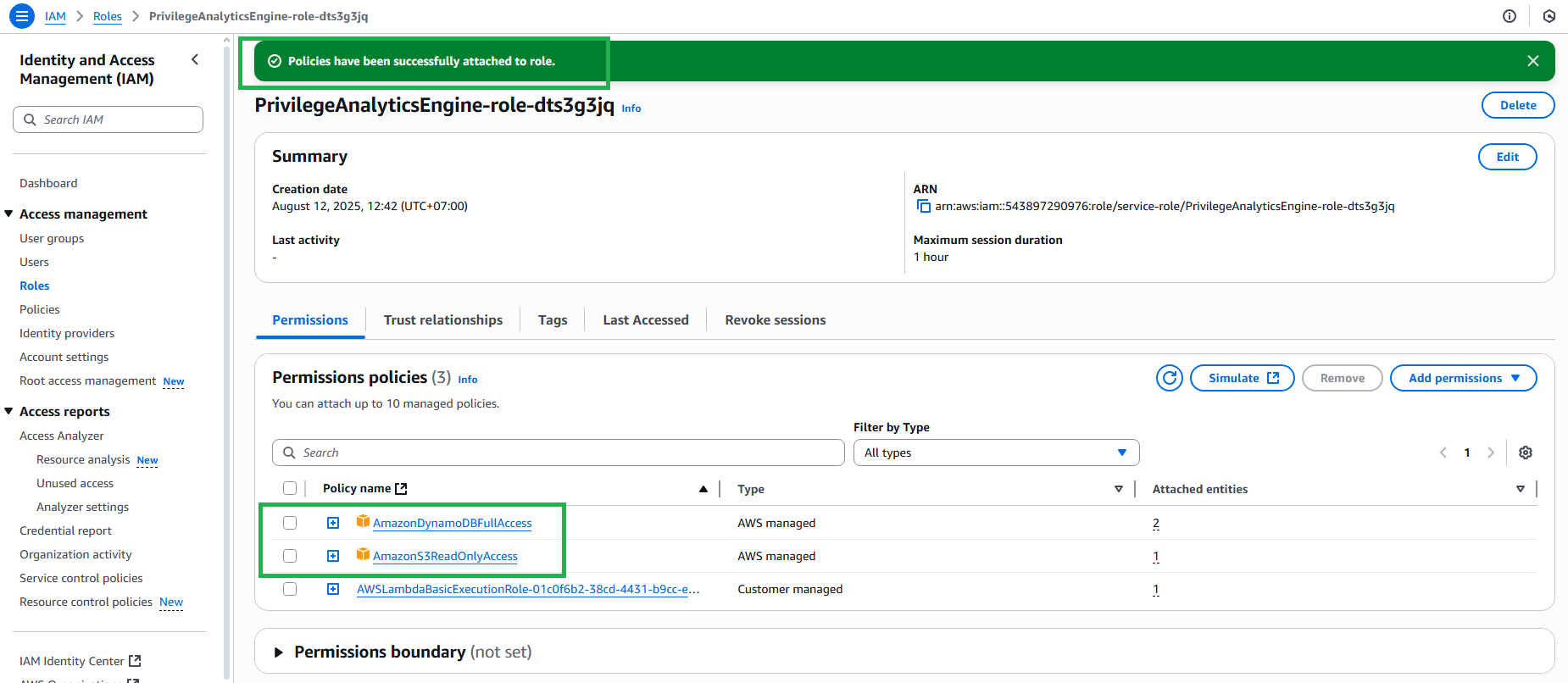Sort by Policy name ascending arrow
This screenshot has width=1568, height=683.
(x=703, y=489)
